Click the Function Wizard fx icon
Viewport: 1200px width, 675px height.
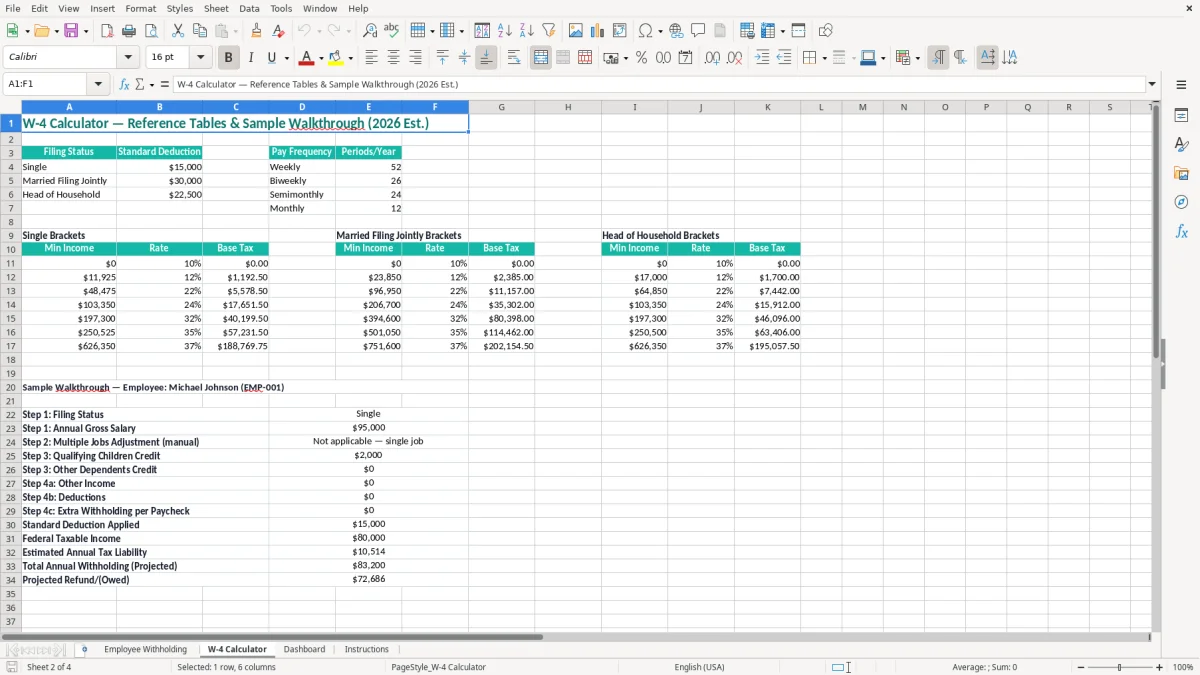coord(125,84)
